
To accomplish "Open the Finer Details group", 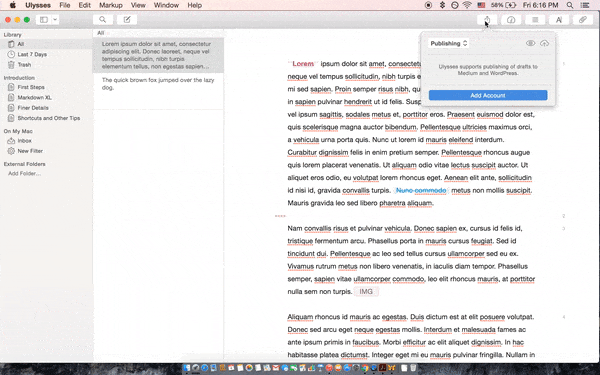I will pyautogui.click(x=46, y=108).
